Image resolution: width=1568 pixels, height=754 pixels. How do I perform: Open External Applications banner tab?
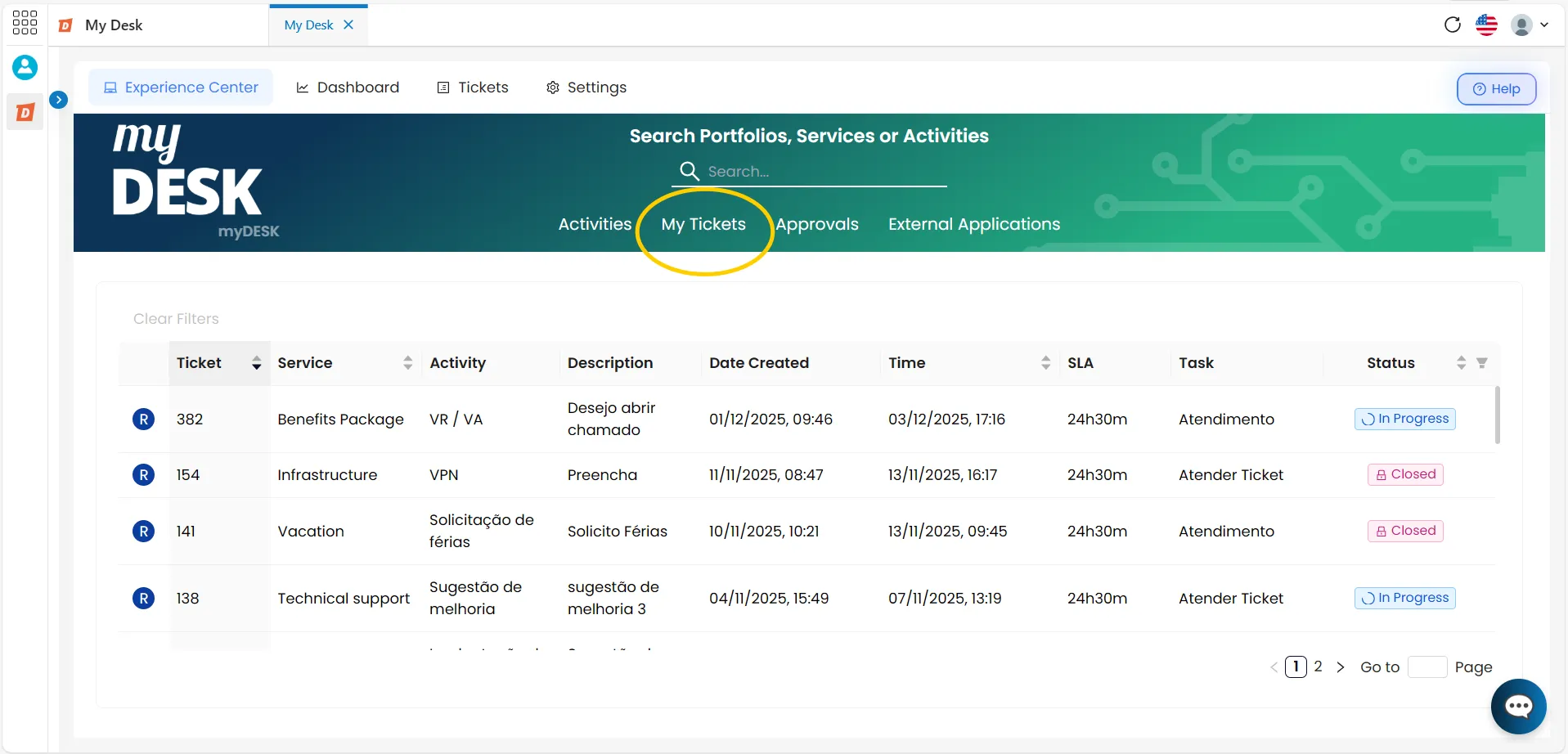pyautogui.click(x=974, y=224)
